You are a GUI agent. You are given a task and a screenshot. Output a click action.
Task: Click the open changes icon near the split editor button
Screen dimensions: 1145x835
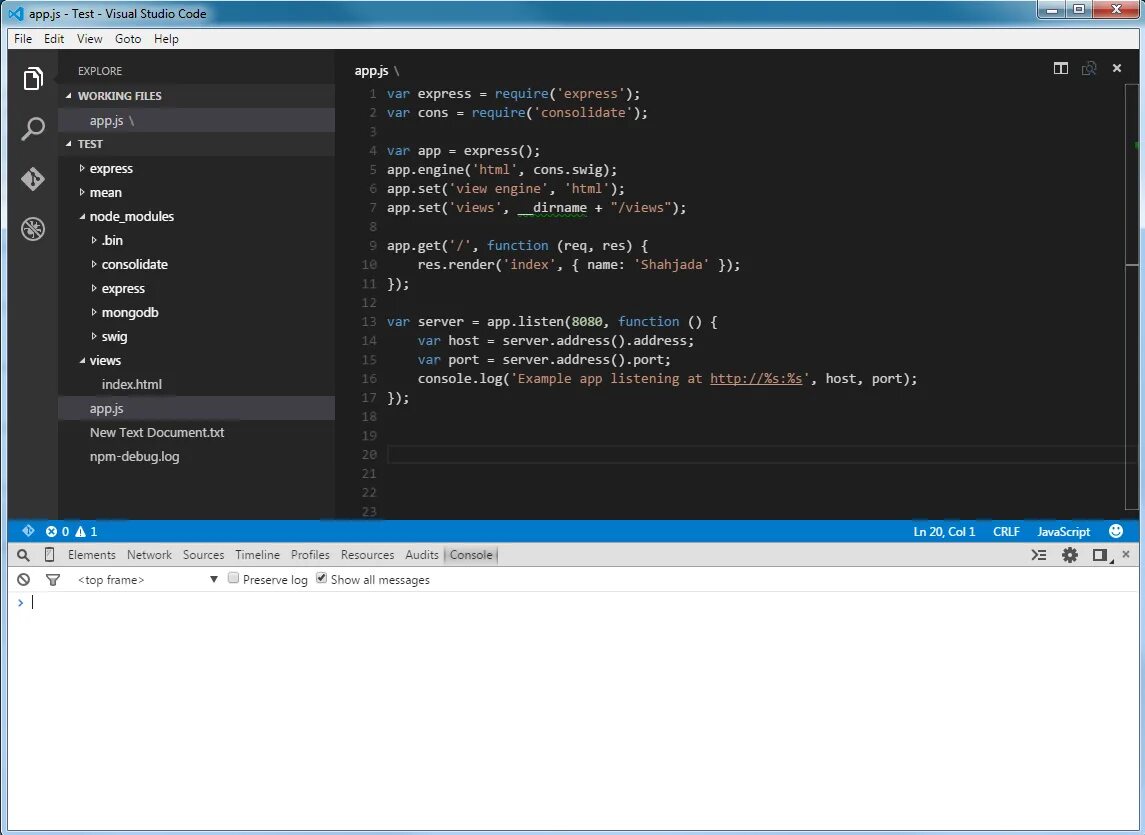click(1089, 68)
